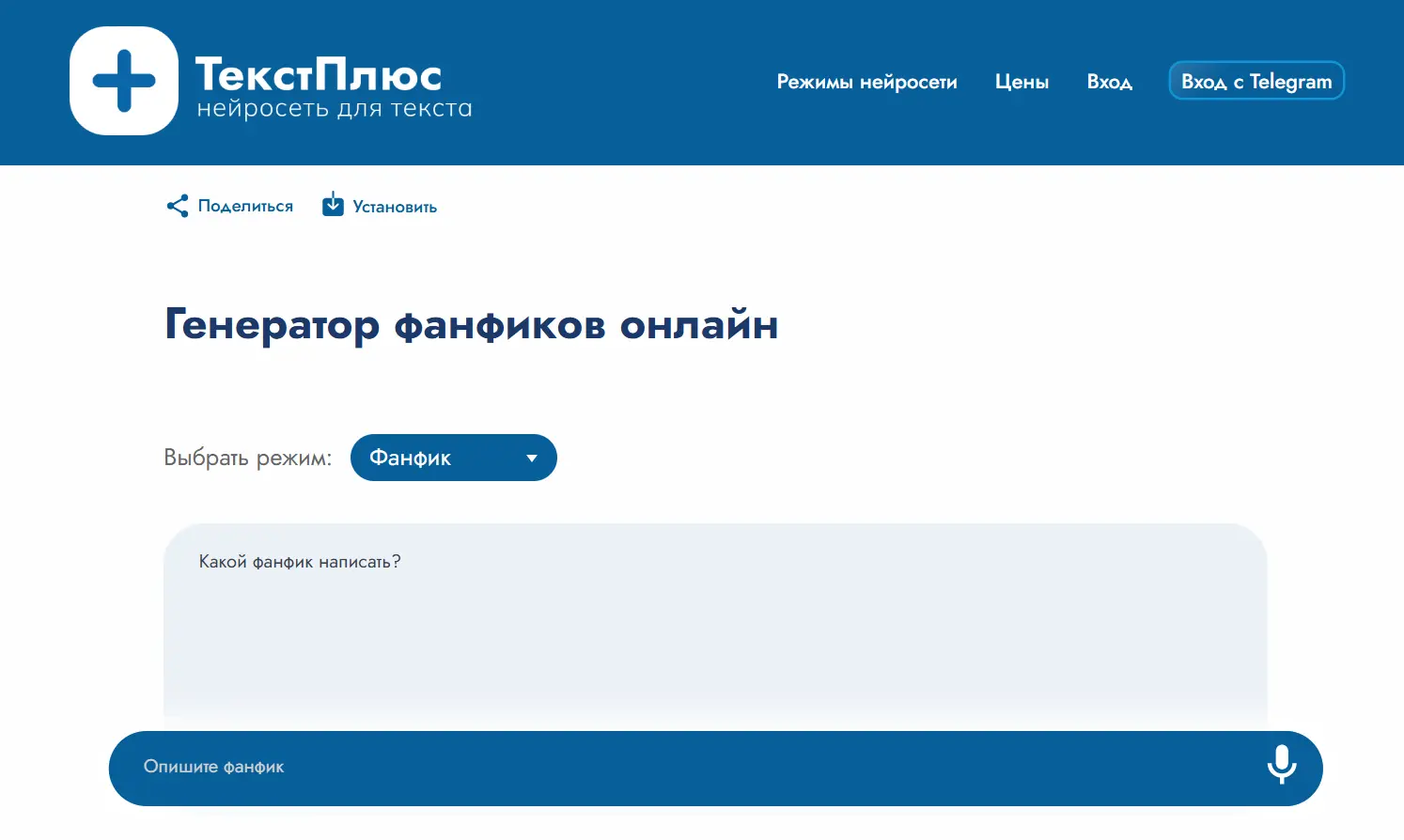Click the нейросеть для текста tagline
The height and width of the screenshot is (840, 1404).
334,109
